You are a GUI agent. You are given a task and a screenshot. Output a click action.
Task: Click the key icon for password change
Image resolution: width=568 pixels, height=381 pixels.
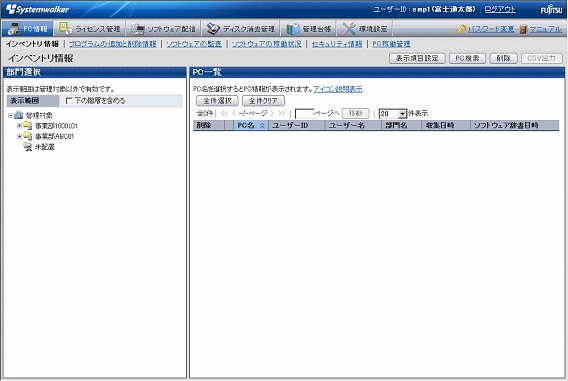[x=461, y=29]
